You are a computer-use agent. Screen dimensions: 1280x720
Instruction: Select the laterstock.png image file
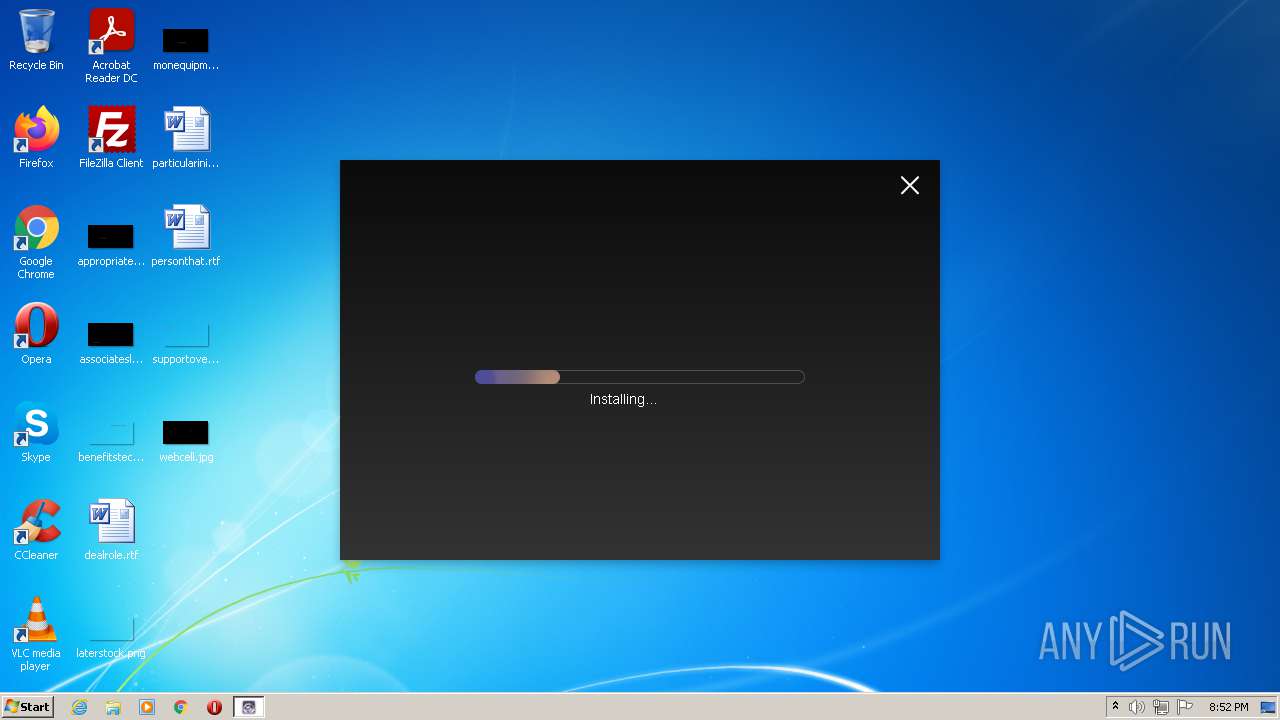(111, 636)
